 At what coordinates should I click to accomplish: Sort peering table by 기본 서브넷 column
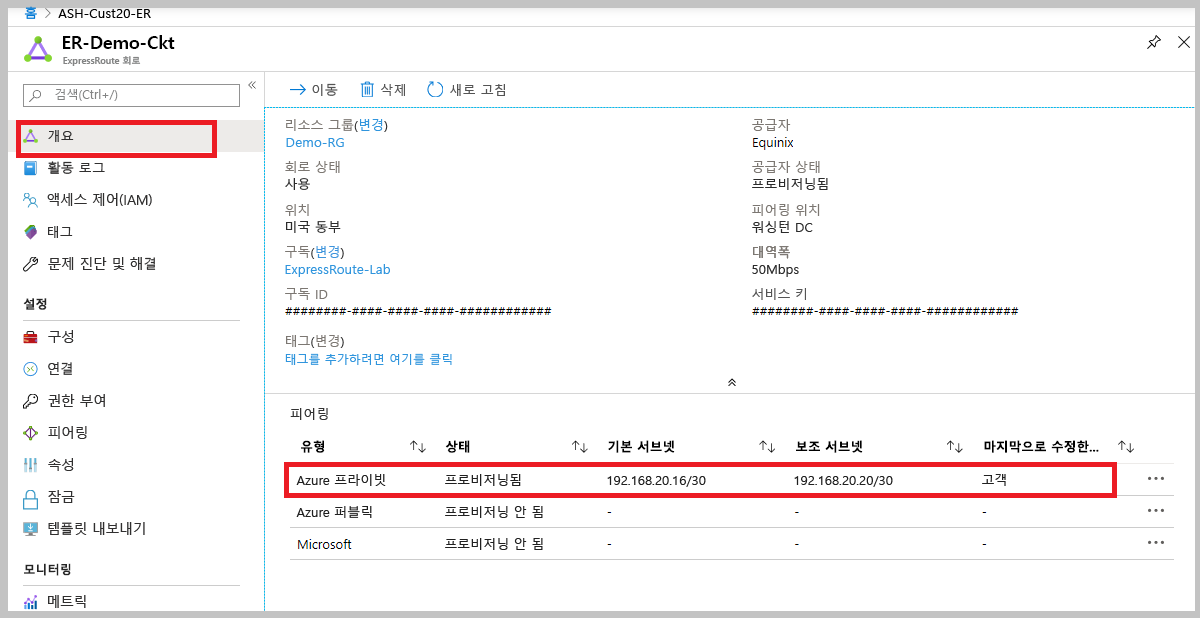[x=767, y=446]
